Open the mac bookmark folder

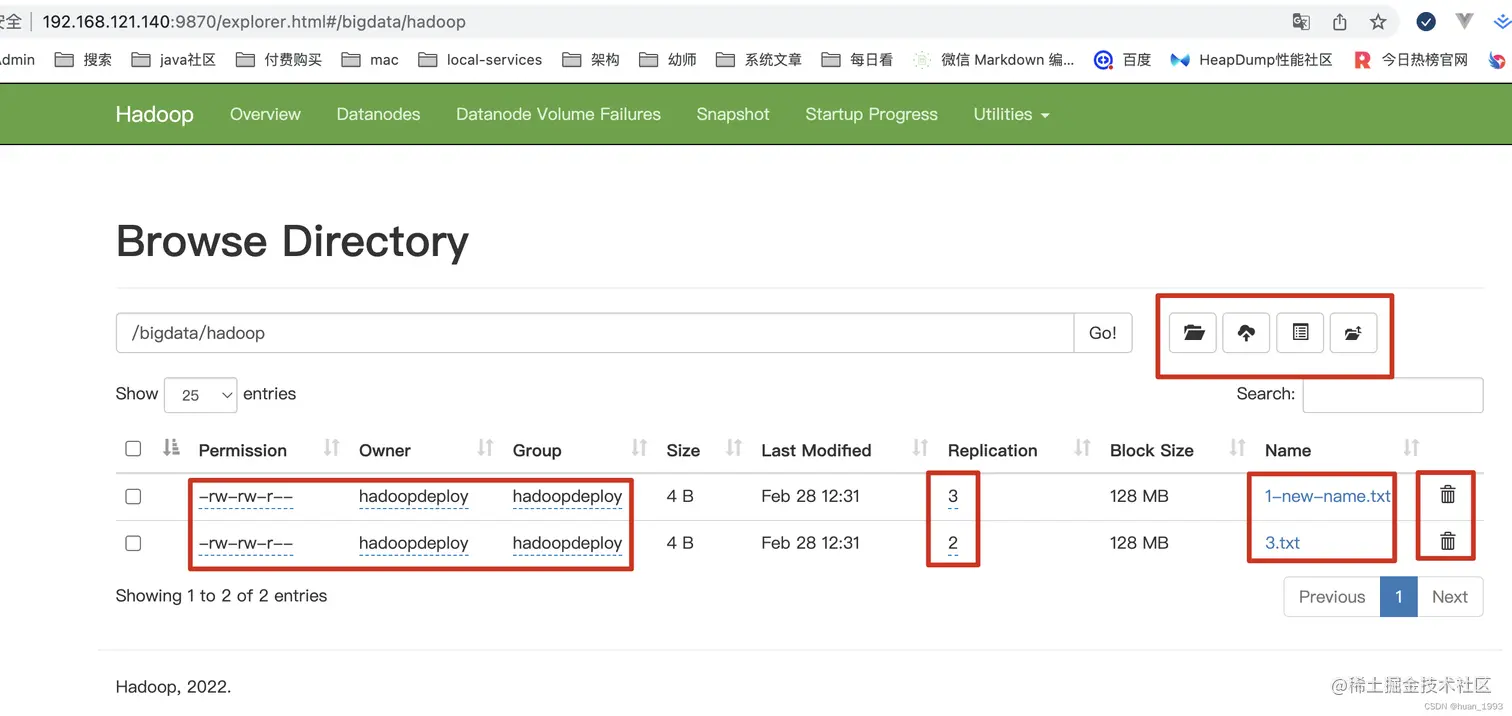(x=370, y=60)
